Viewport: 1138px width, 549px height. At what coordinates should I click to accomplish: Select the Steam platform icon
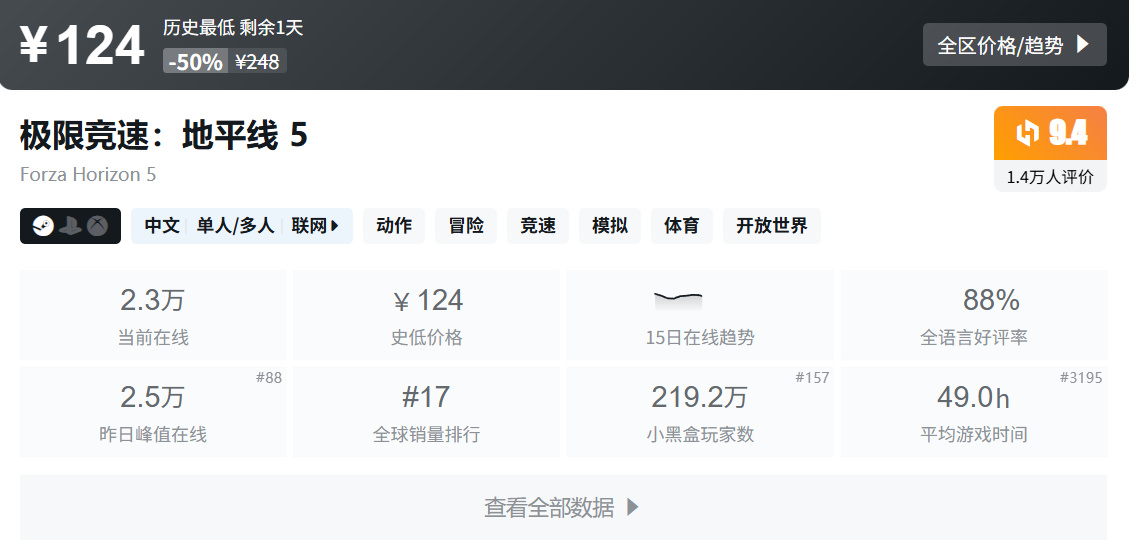tap(42, 226)
